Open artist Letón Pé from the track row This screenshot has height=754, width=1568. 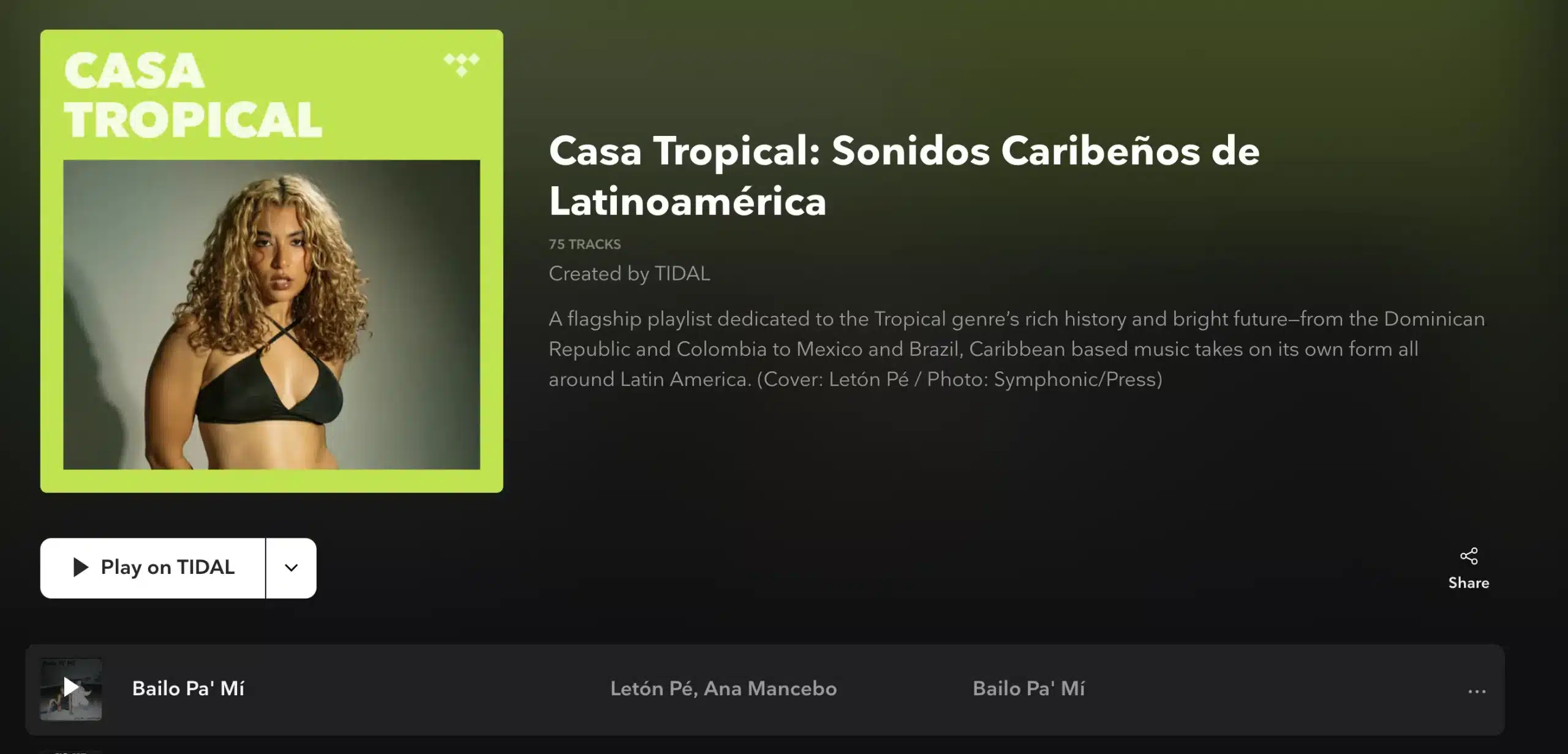[653, 688]
